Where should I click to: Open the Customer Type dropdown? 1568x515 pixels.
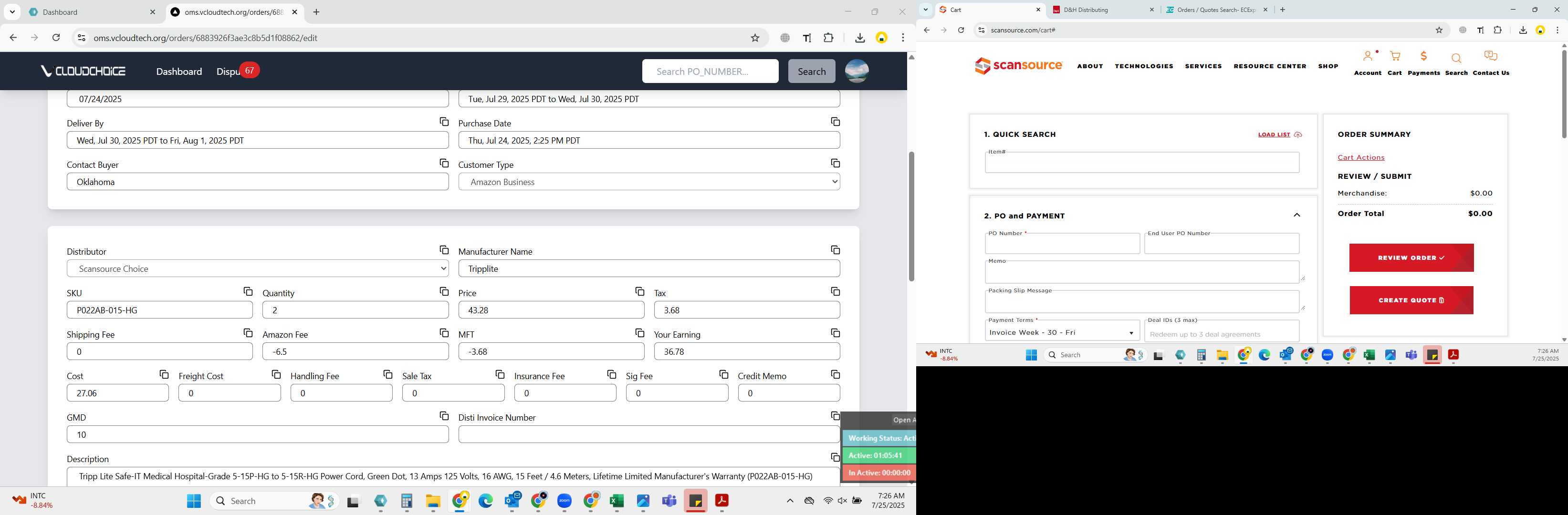tap(649, 182)
